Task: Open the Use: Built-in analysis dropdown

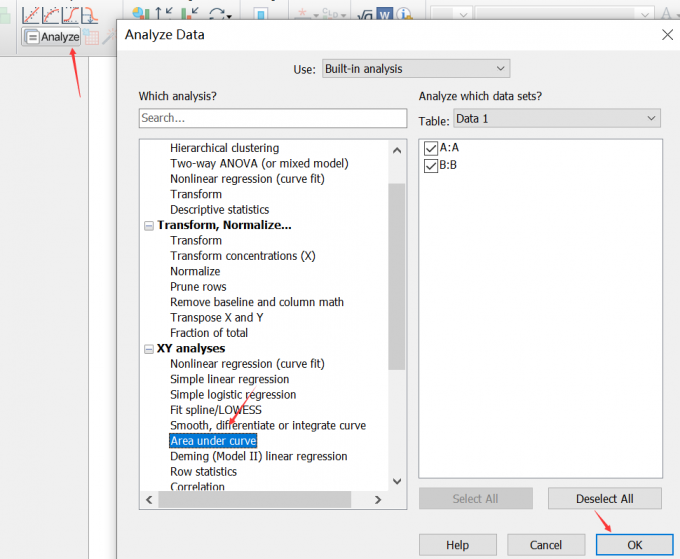Action: tap(415, 69)
